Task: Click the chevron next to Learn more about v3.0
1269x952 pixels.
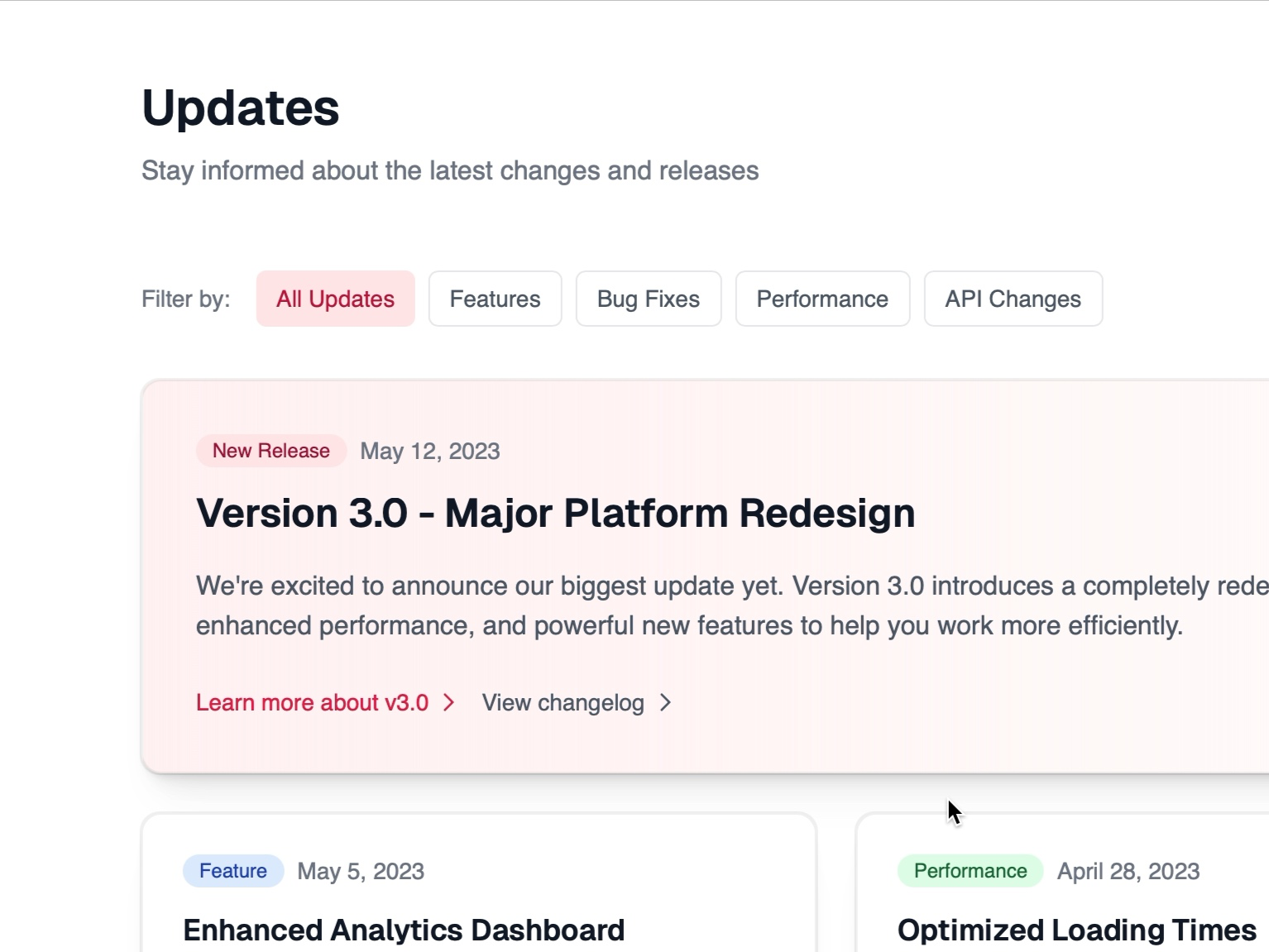Action: [x=450, y=702]
